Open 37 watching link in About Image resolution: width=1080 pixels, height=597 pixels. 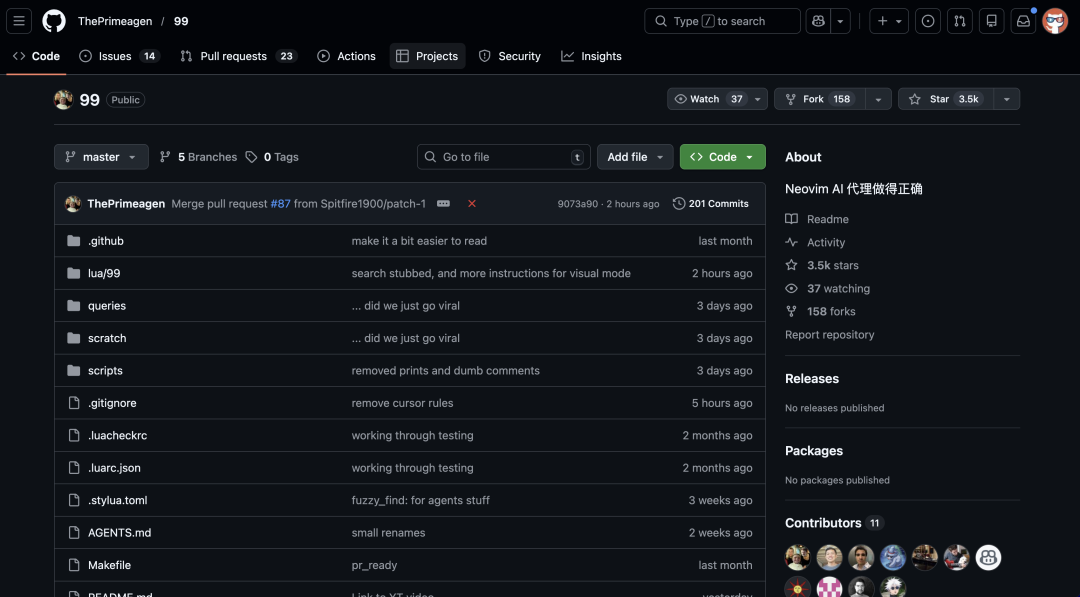point(828,289)
